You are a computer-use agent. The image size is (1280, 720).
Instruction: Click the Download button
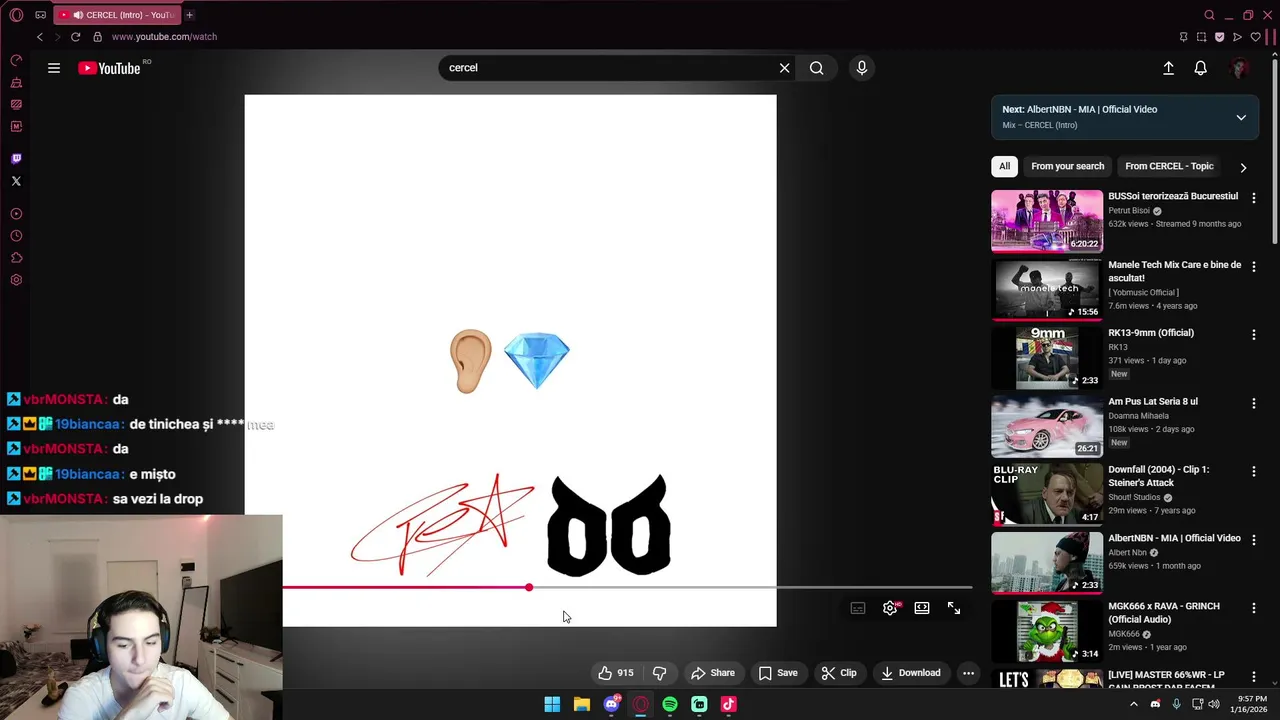click(x=911, y=673)
